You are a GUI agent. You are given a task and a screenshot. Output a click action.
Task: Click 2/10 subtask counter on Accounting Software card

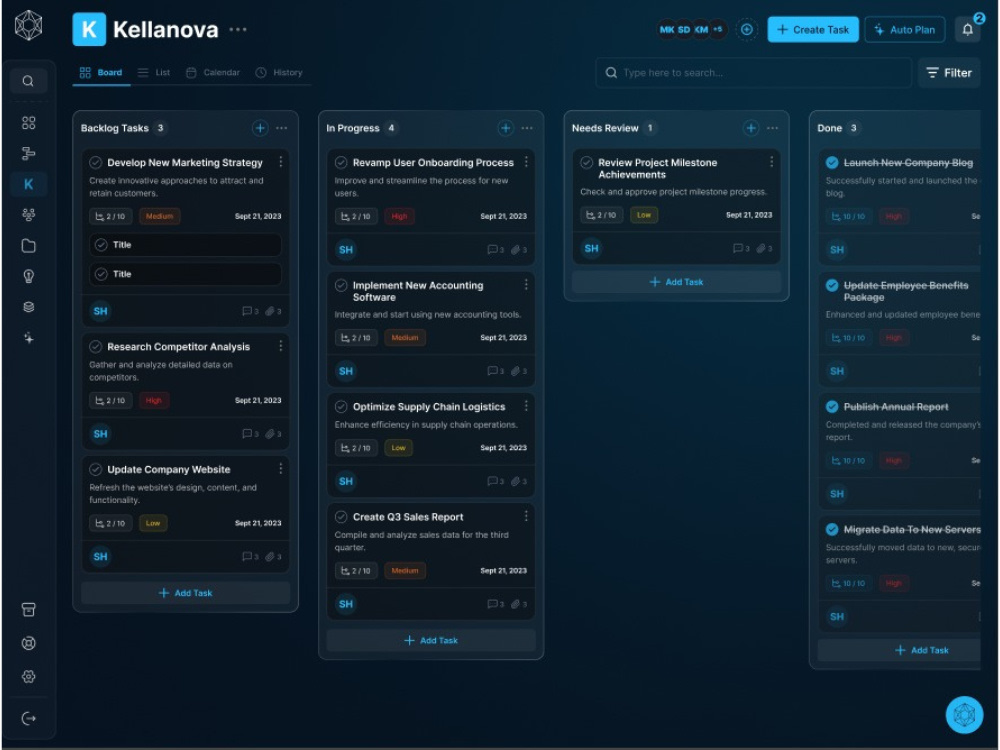pyautogui.click(x=356, y=337)
